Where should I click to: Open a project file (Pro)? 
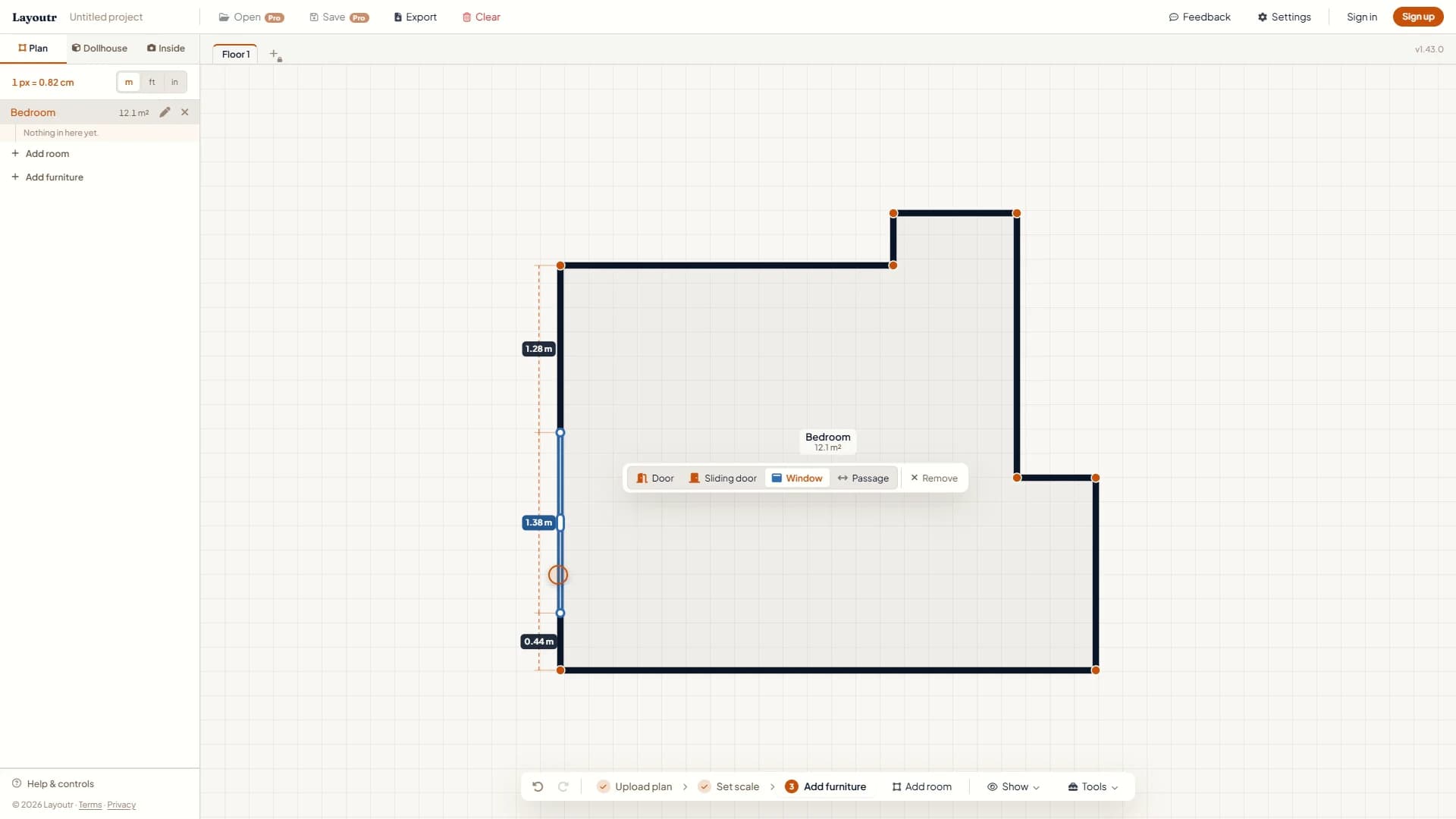click(251, 17)
